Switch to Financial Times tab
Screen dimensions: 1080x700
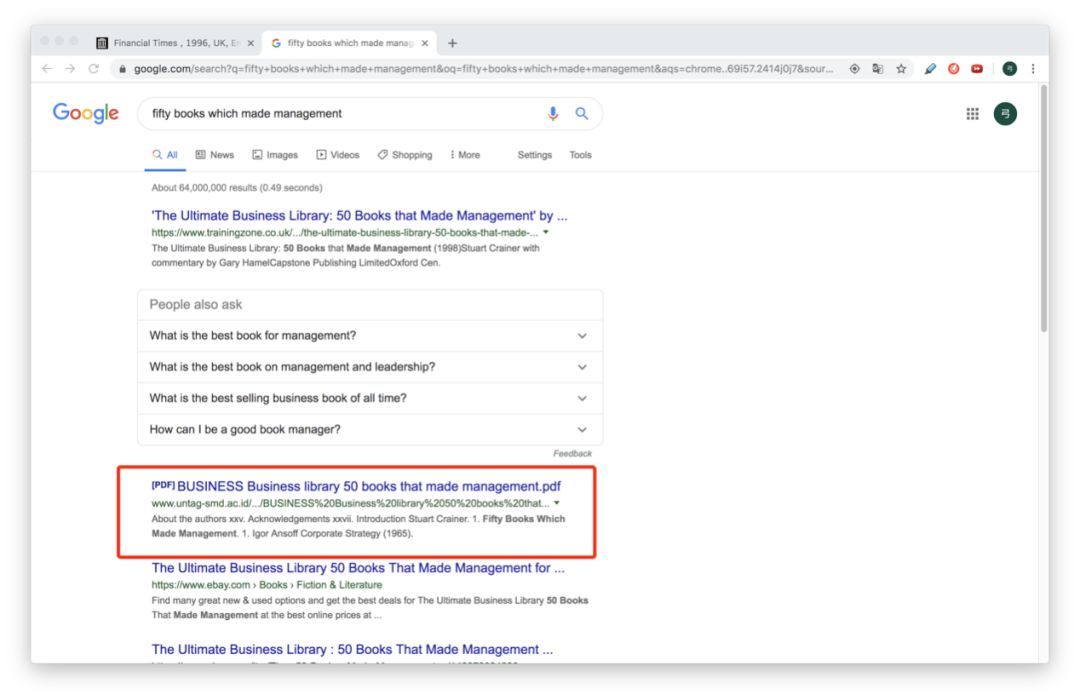176,43
